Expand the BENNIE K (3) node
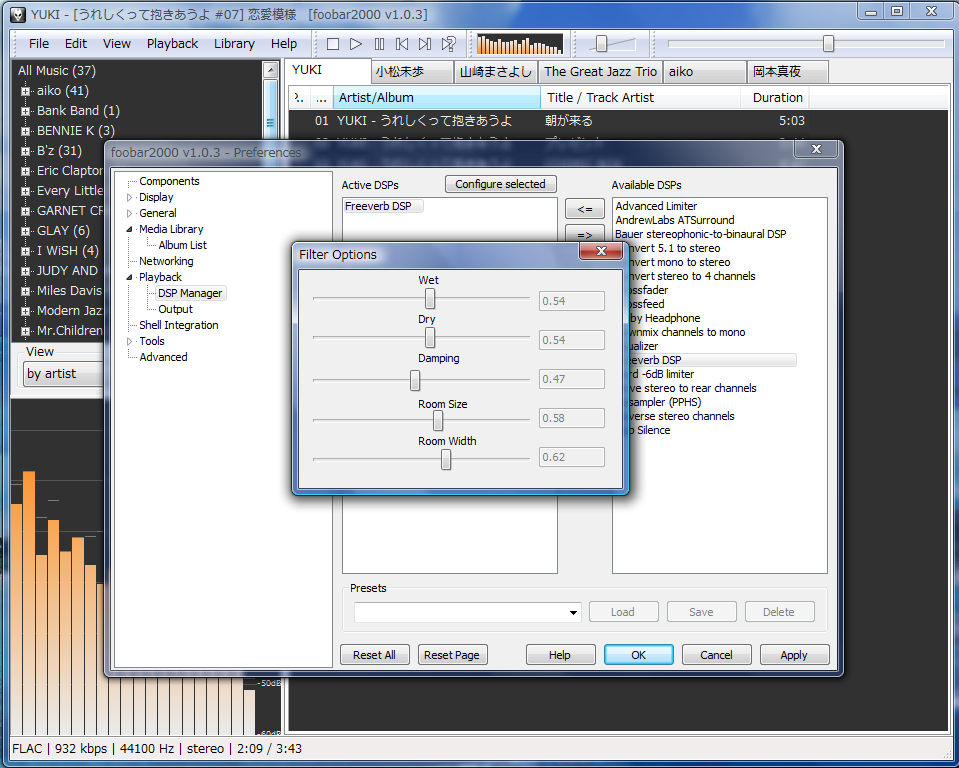The image size is (959, 768). pyautogui.click(x=25, y=131)
